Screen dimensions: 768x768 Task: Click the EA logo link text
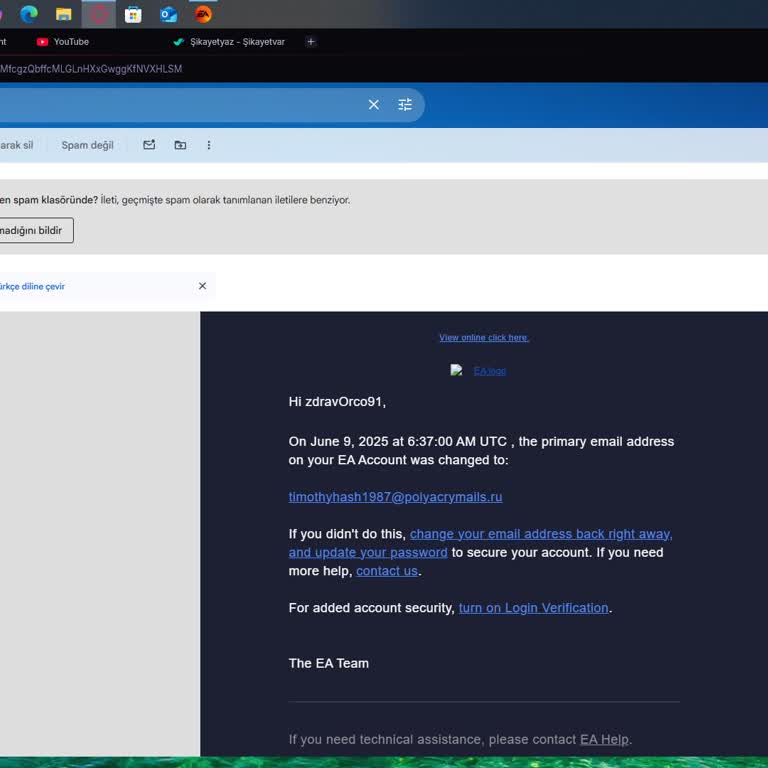coord(490,371)
